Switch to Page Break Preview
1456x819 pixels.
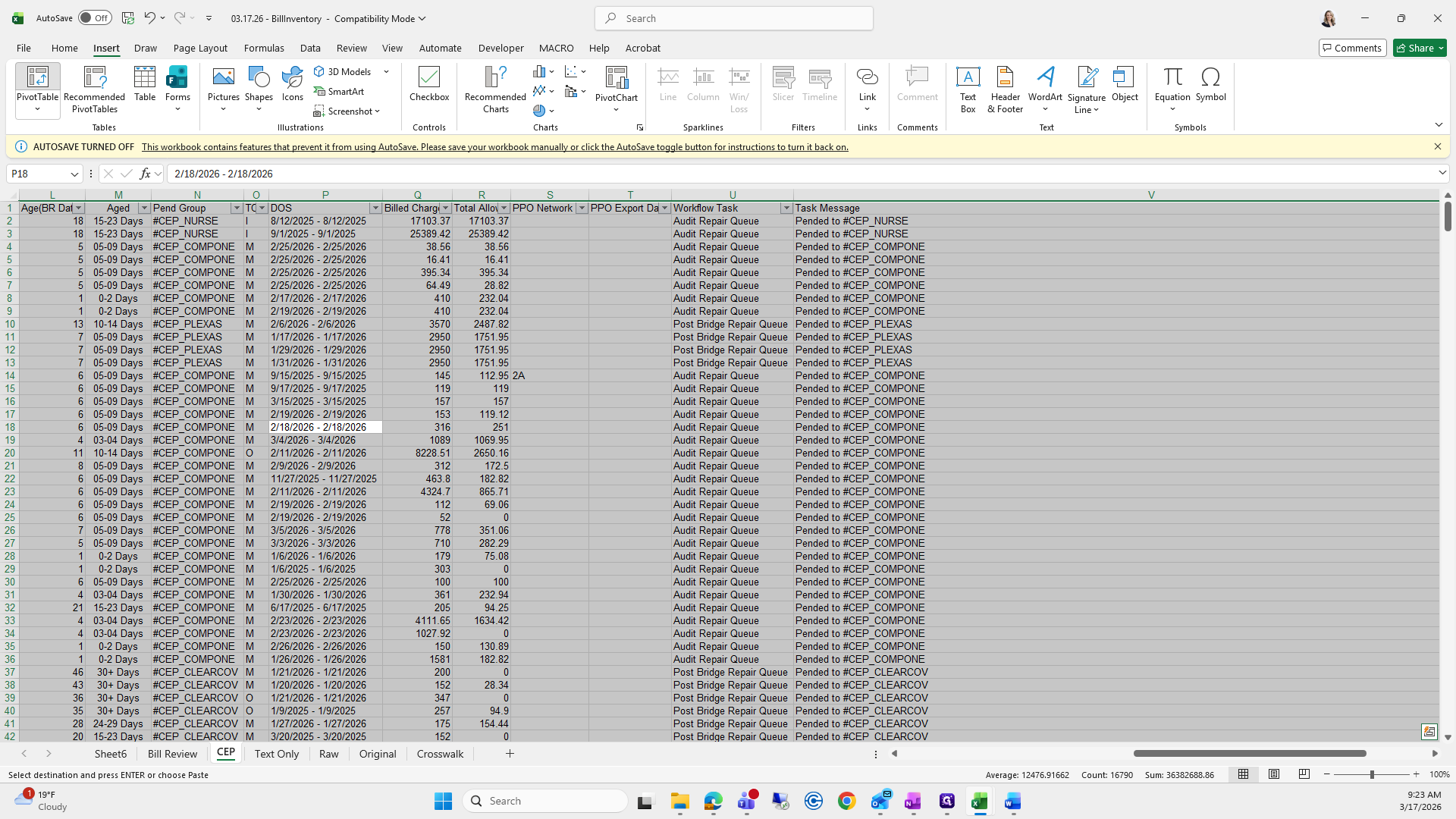pyautogui.click(x=1304, y=774)
